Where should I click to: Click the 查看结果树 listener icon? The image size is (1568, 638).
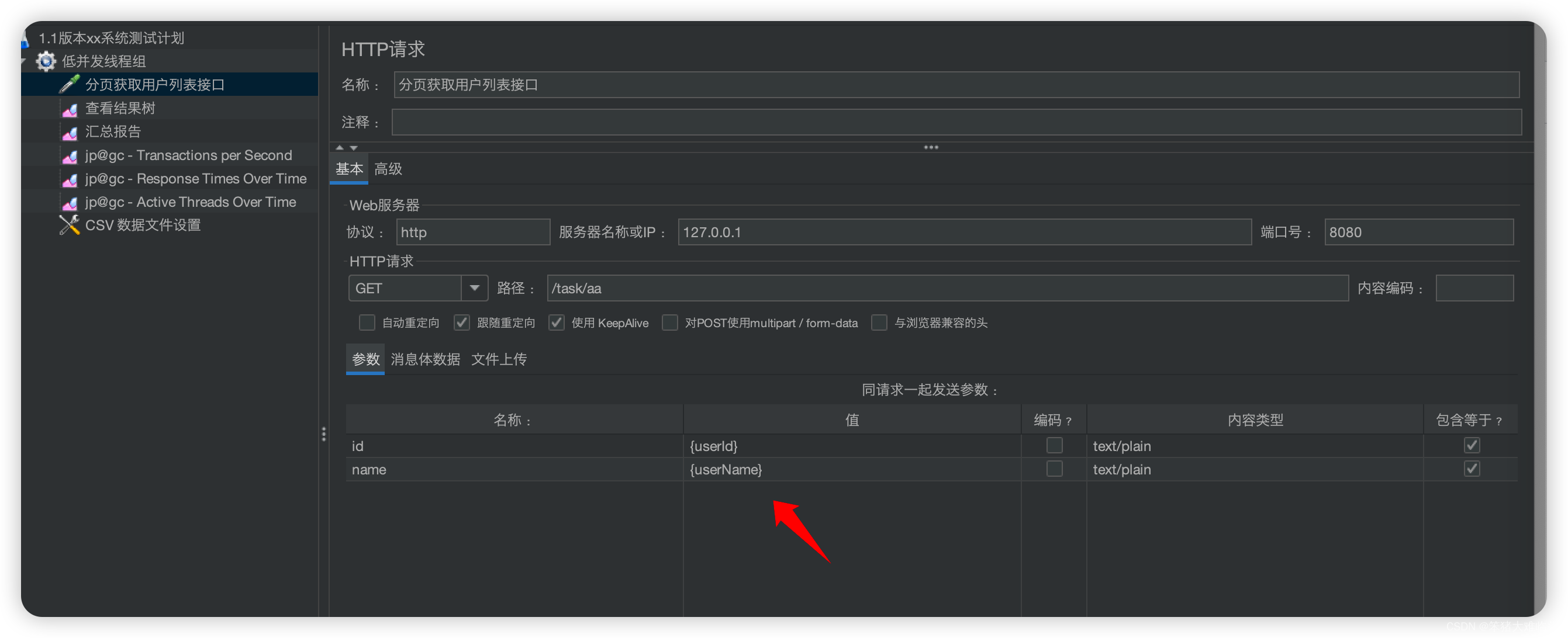[70, 109]
